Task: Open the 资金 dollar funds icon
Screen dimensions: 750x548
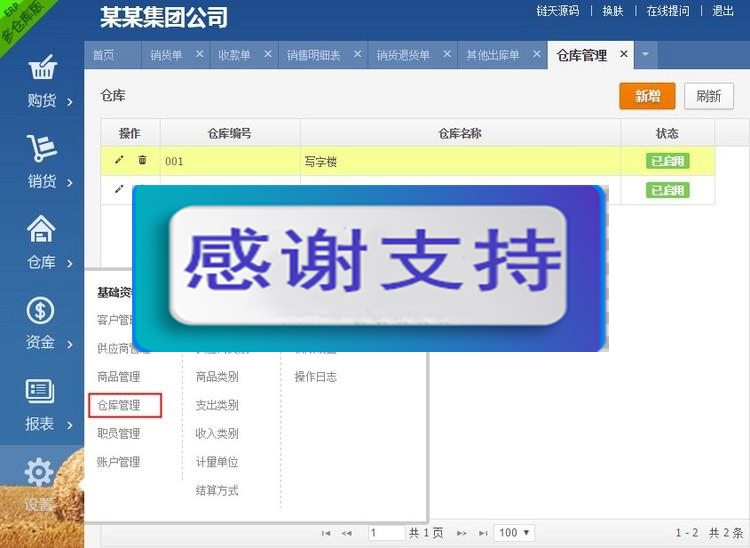Action: coord(40,310)
